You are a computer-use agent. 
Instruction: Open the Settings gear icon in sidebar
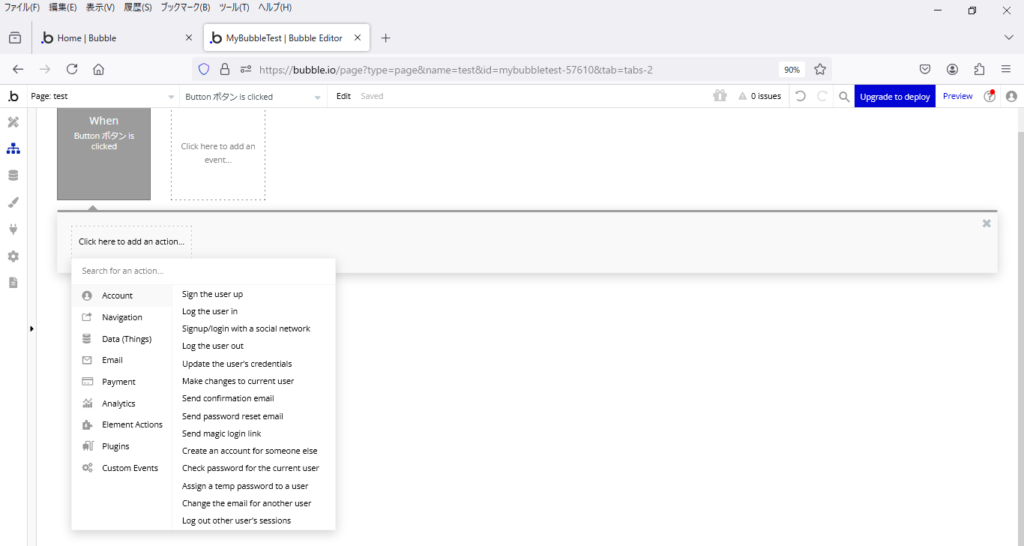[x=13, y=256]
